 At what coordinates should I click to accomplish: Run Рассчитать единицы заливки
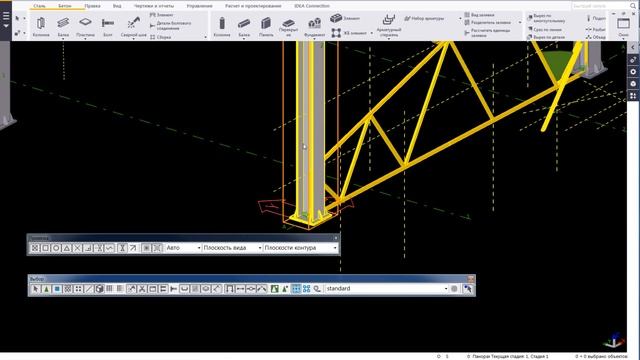click(487, 33)
